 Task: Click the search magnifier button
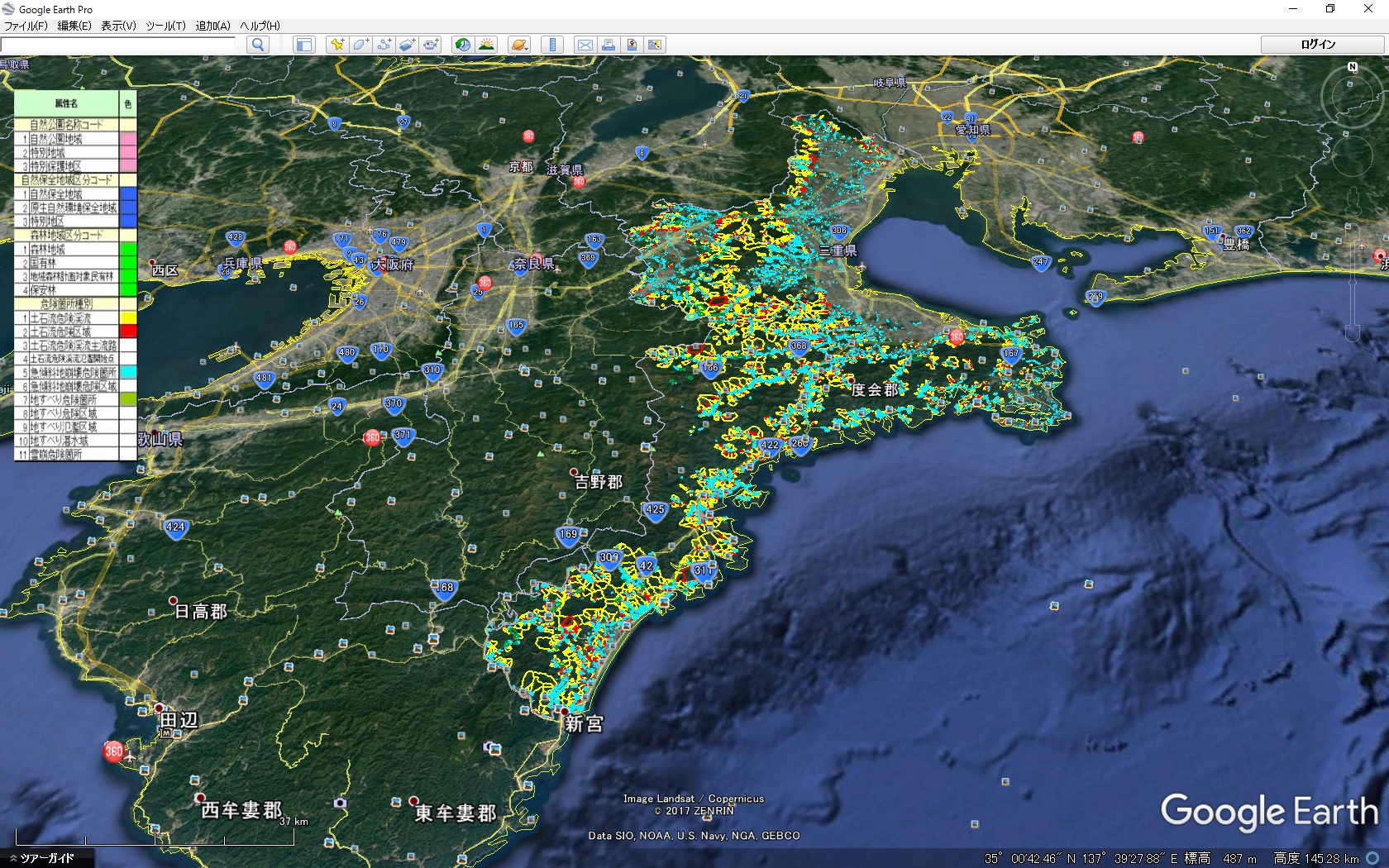pos(258,45)
